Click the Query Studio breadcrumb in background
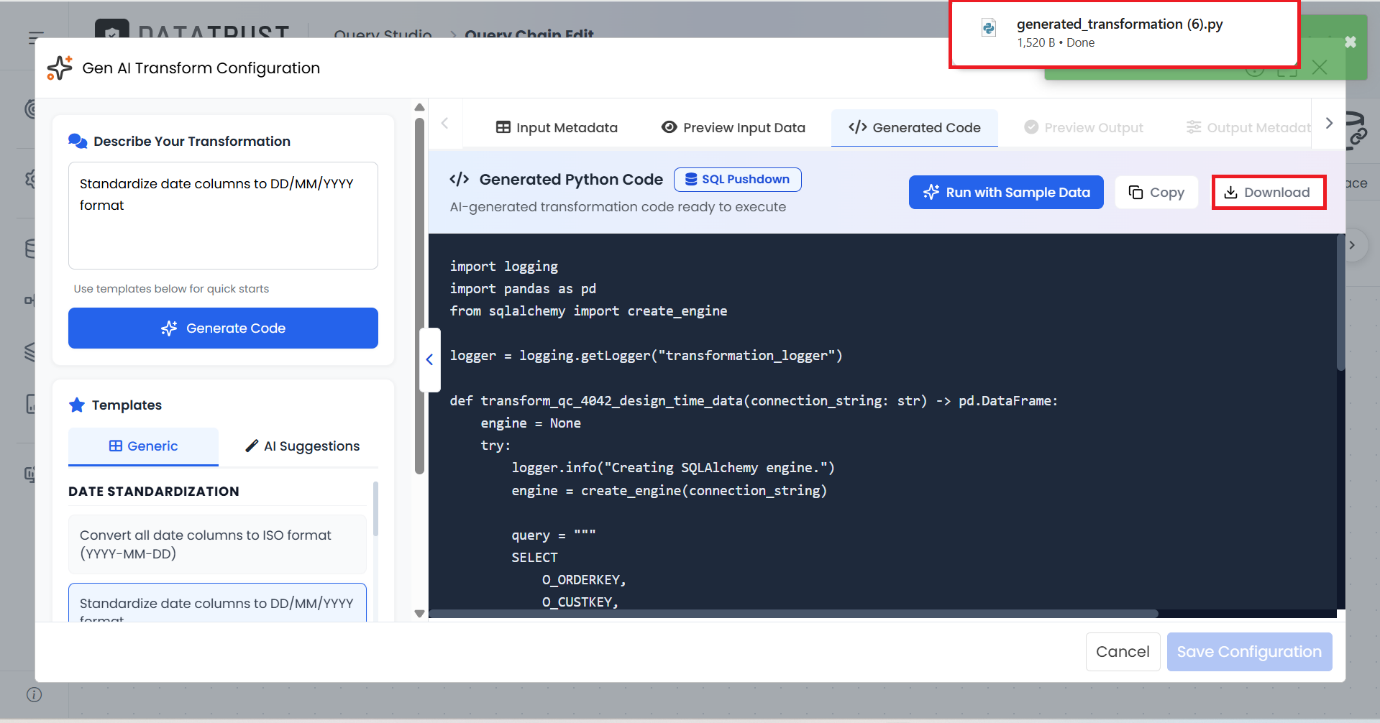Image resolution: width=1380 pixels, height=723 pixels. 383,35
